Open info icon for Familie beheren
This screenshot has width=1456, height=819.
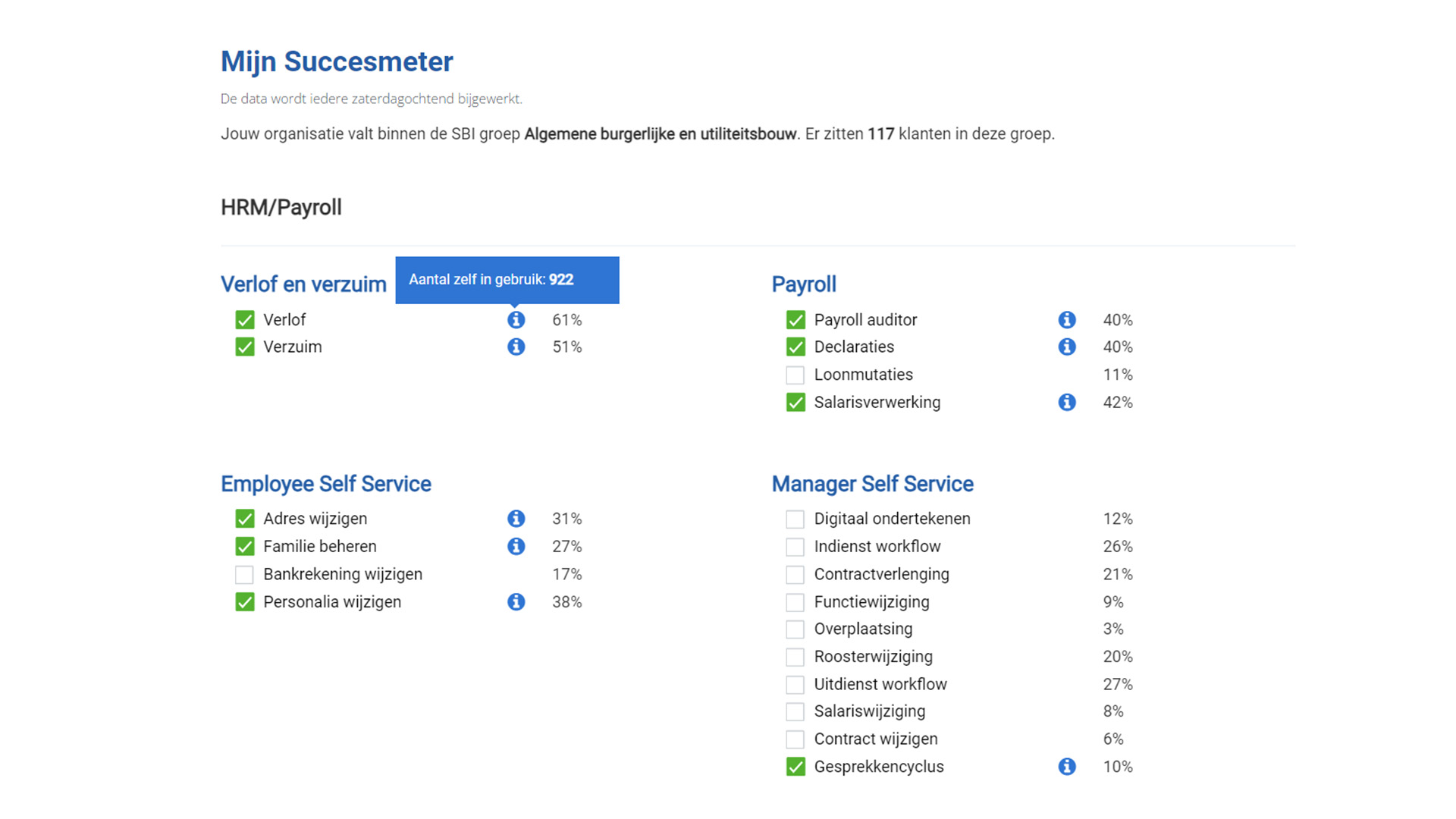(516, 546)
